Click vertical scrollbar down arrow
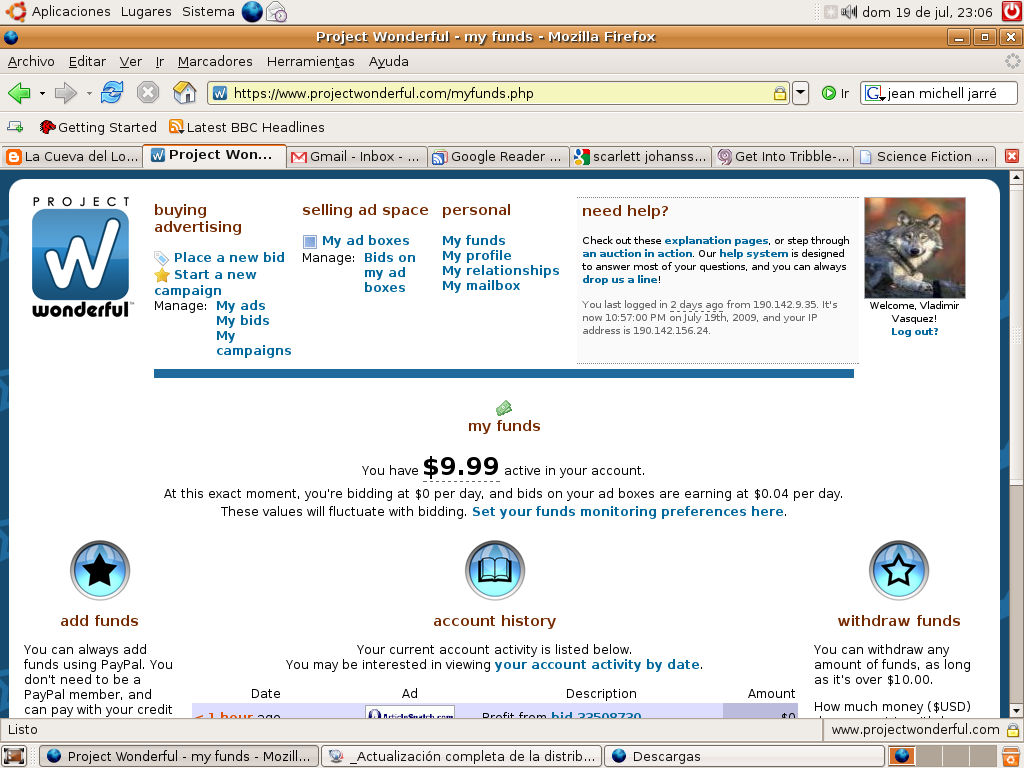Image resolution: width=1024 pixels, height=768 pixels. (1016, 711)
